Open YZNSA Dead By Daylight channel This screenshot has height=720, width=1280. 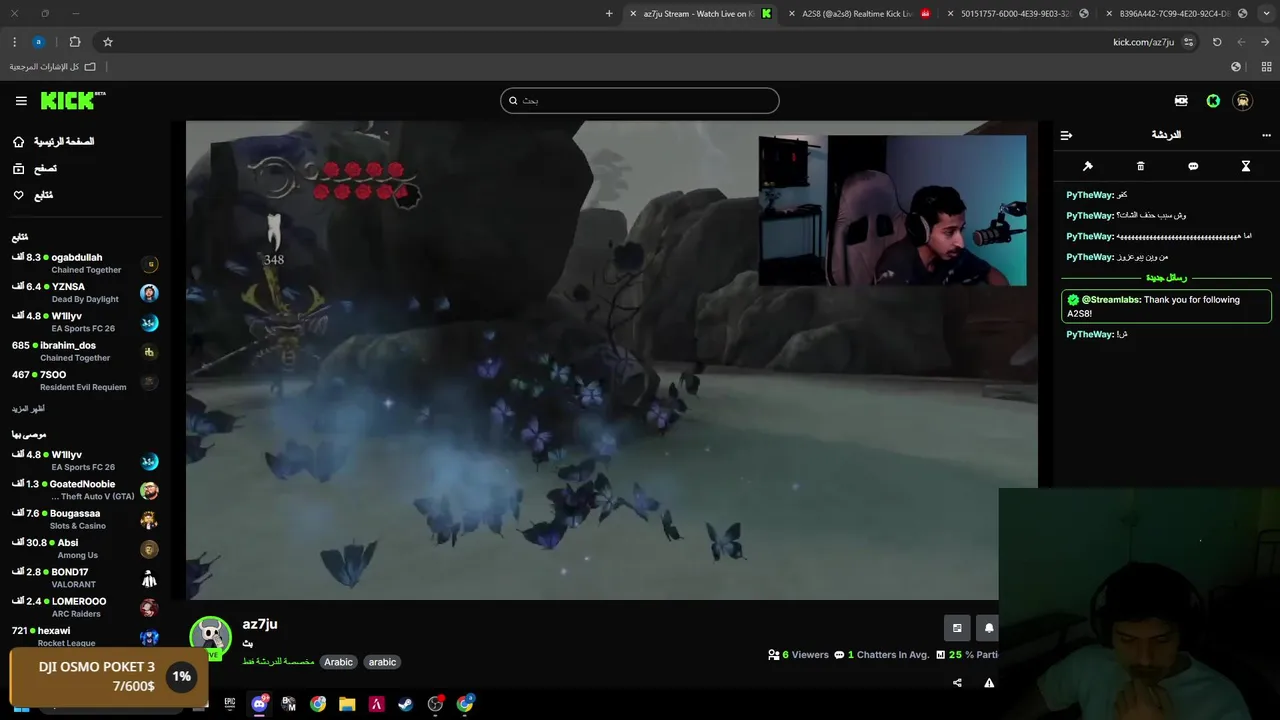[84, 292]
